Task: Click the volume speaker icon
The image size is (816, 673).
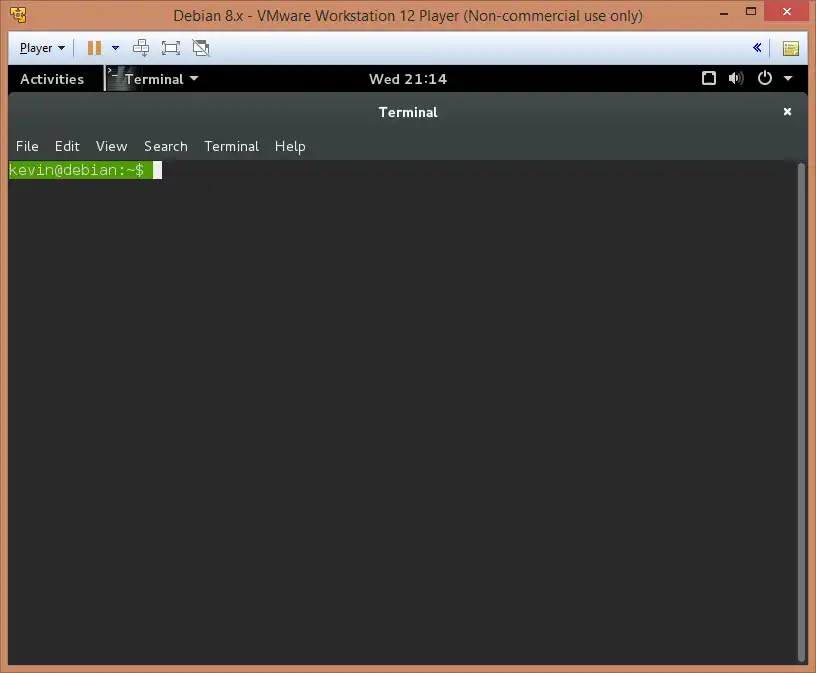Action: 736,78
